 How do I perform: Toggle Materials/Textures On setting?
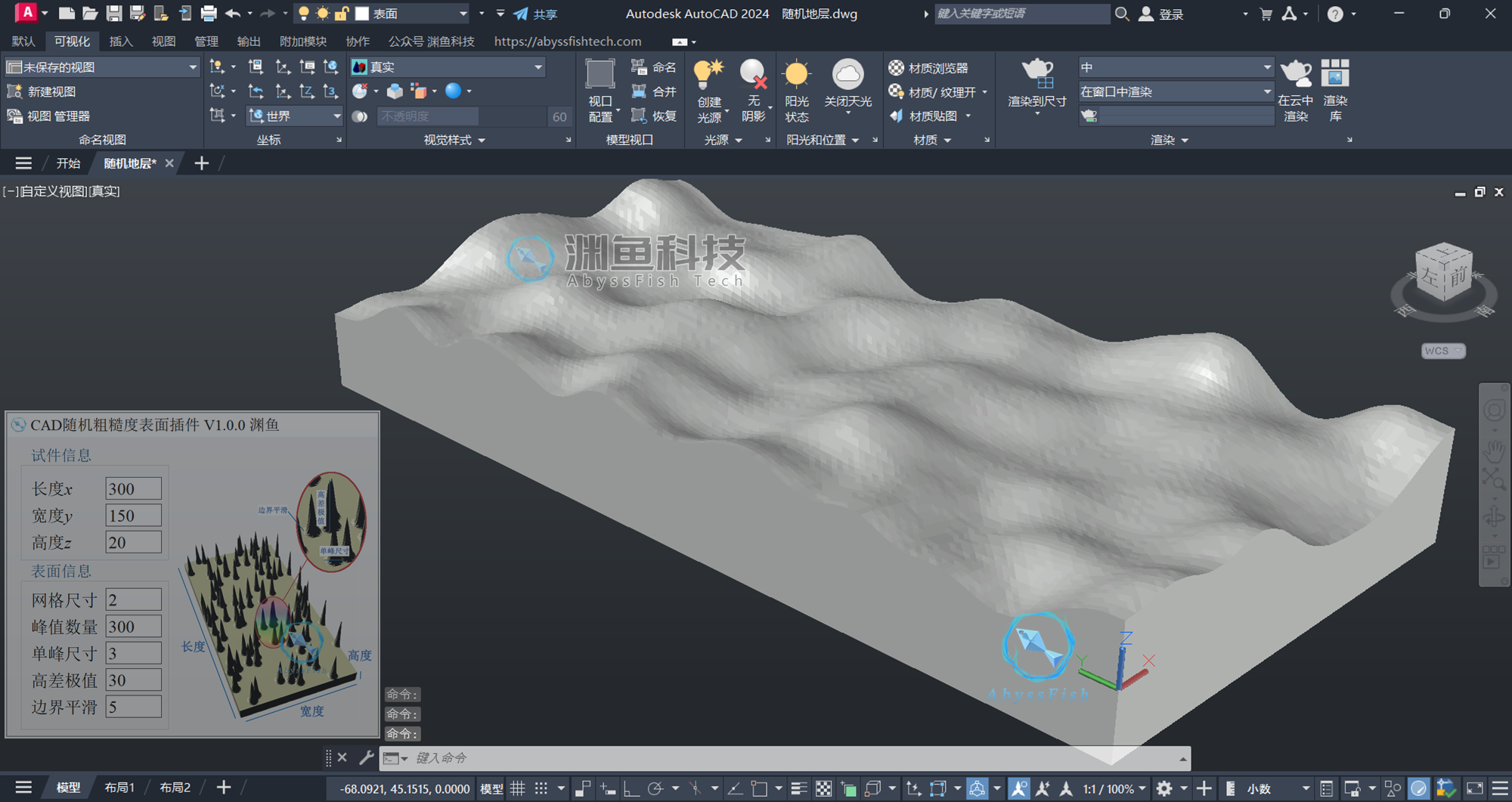(x=937, y=92)
